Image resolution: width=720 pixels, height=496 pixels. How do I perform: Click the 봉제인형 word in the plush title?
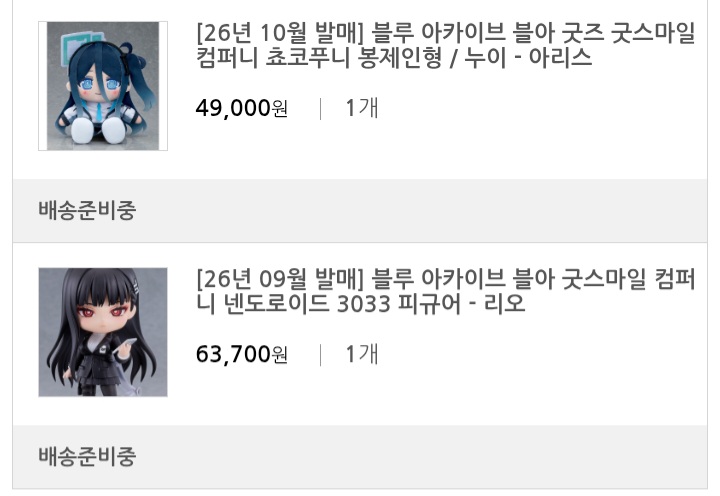pyautogui.click(x=400, y=58)
